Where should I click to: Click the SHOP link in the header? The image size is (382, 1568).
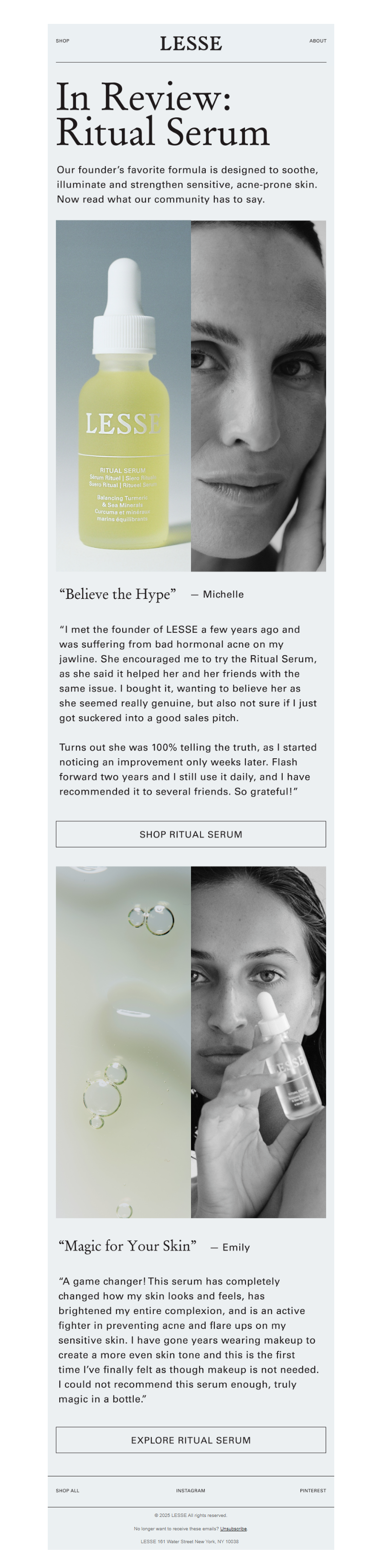63,41
